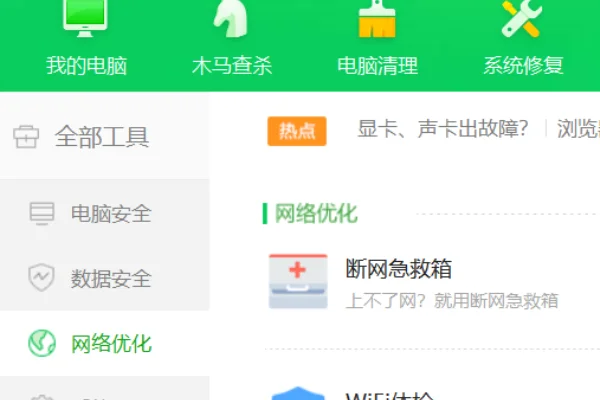
Task: Launch the 断网急救箱 first-aid kit icon
Action: 298,281
